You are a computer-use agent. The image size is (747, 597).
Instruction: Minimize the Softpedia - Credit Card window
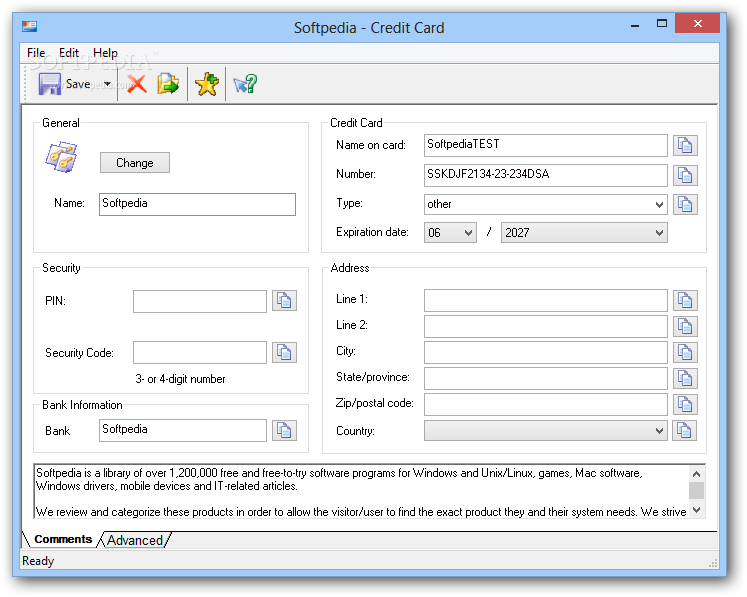tap(635, 24)
